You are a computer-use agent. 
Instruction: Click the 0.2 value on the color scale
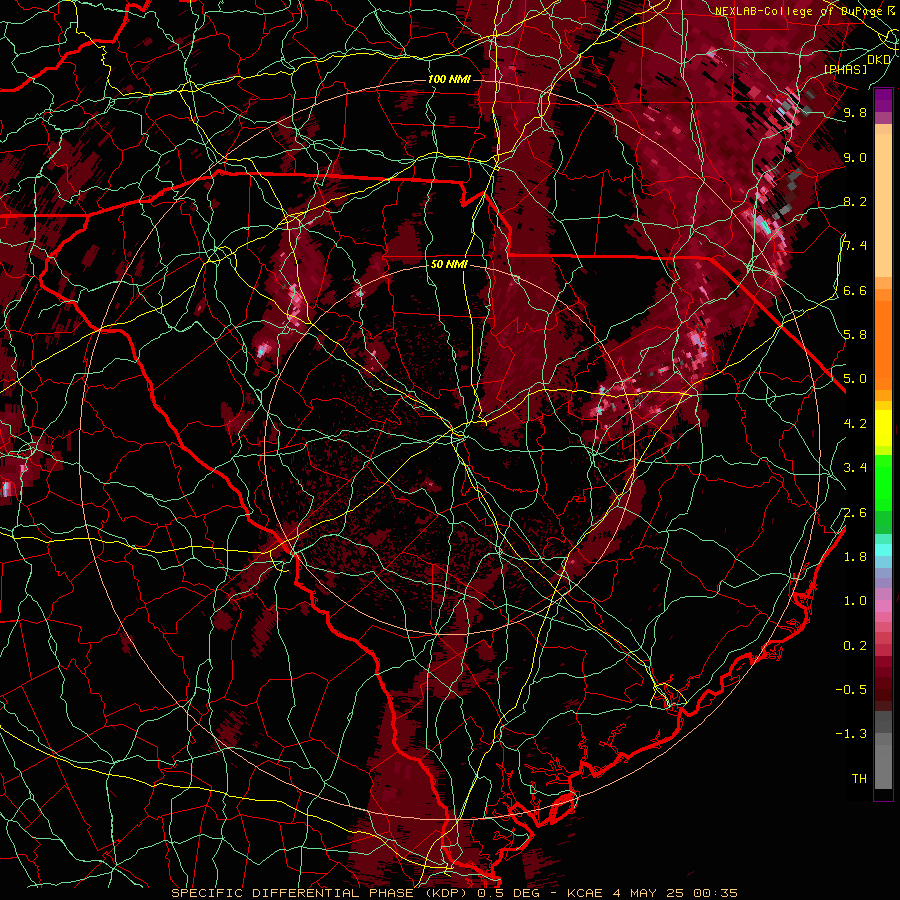point(855,645)
